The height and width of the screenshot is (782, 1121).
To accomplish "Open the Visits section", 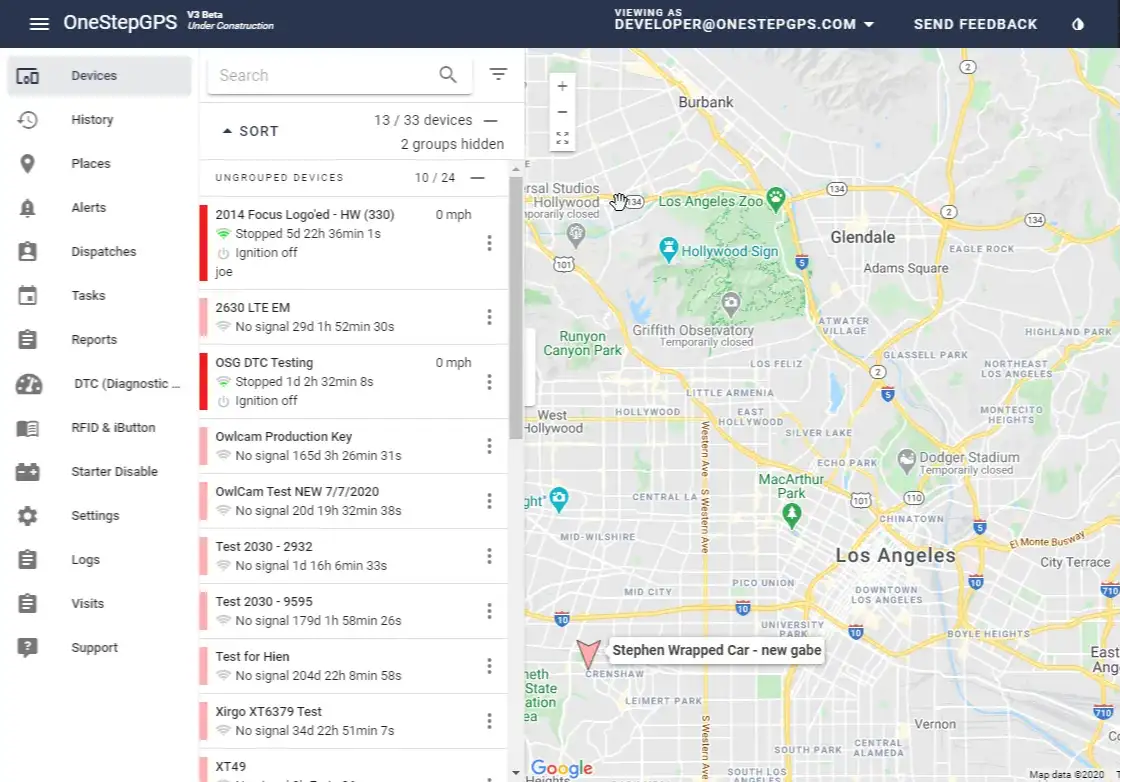I will pyautogui.click(x=88, y=603).
